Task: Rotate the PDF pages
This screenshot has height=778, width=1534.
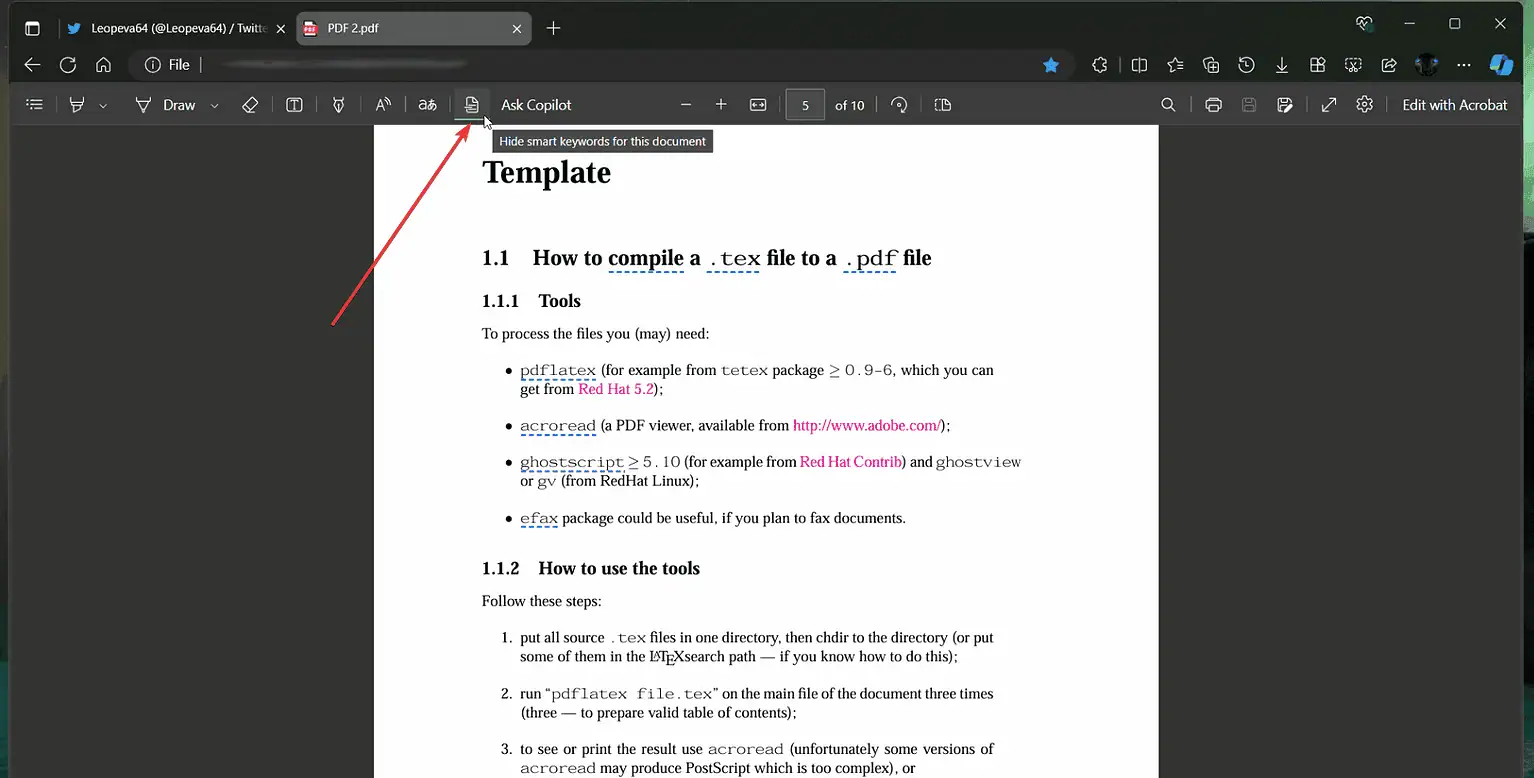Action: tap(899, 104)
